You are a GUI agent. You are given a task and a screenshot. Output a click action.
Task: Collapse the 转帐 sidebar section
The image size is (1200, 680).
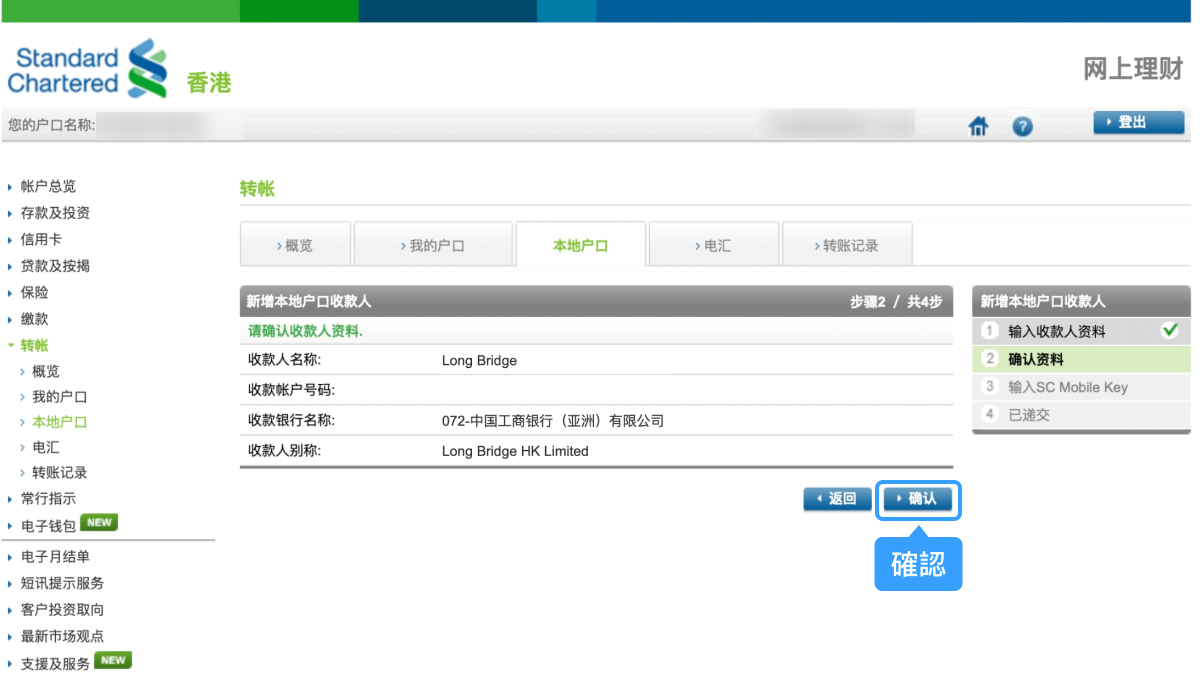point(34,345)
